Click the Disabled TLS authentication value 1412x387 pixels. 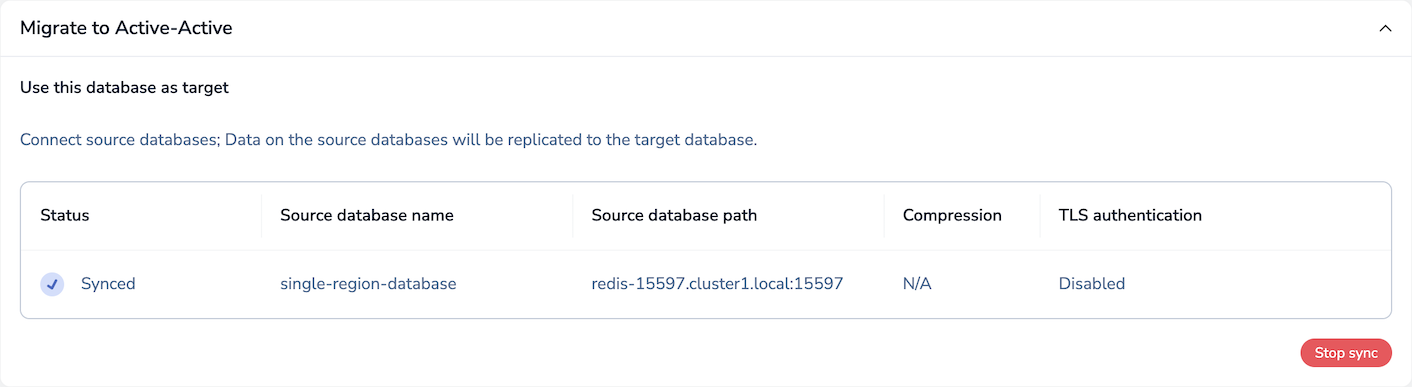1092,284
